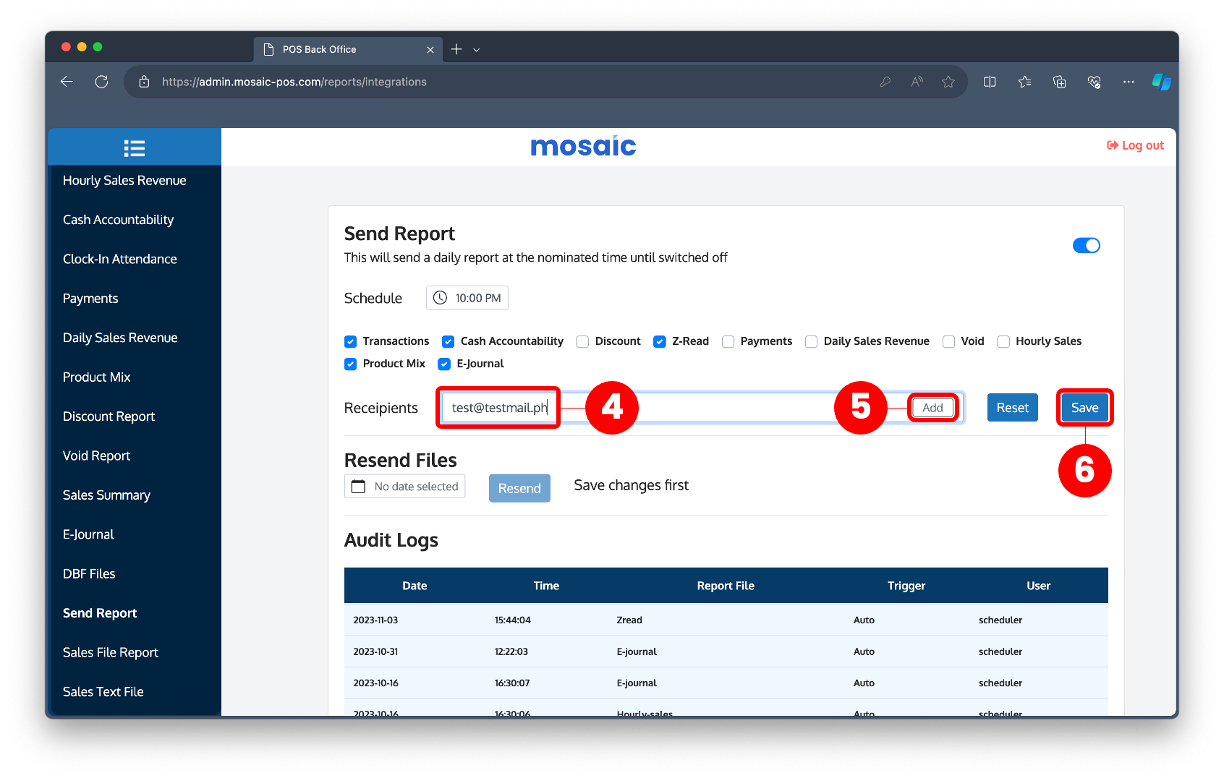Check the Discount checkbox
The image size is (1224, 778).
point(582,341)
